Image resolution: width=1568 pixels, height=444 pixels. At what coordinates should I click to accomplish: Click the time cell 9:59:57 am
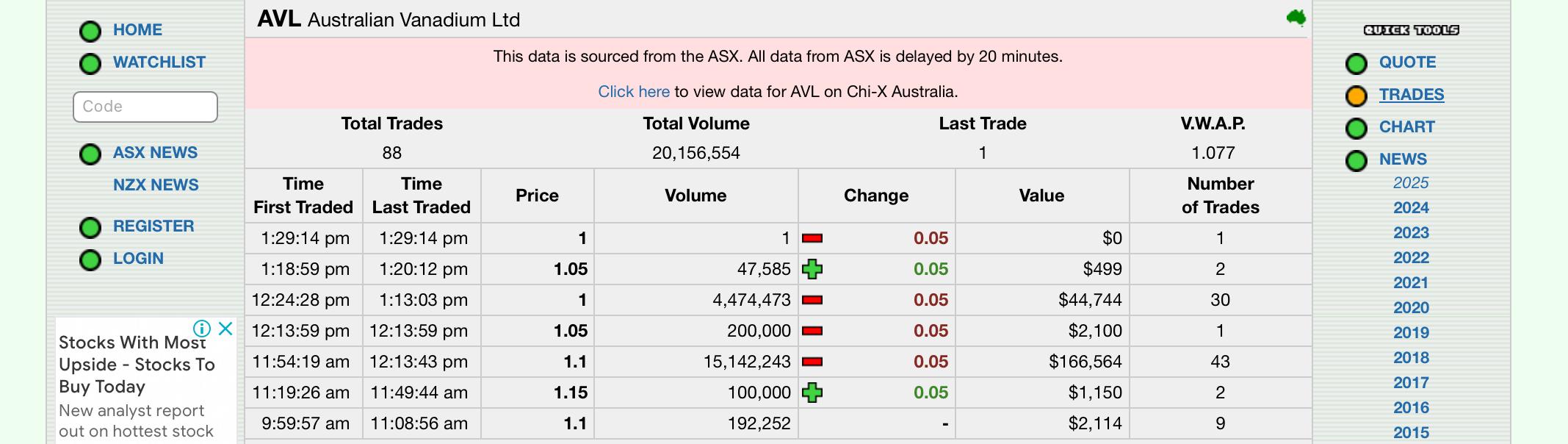point(306,423)
